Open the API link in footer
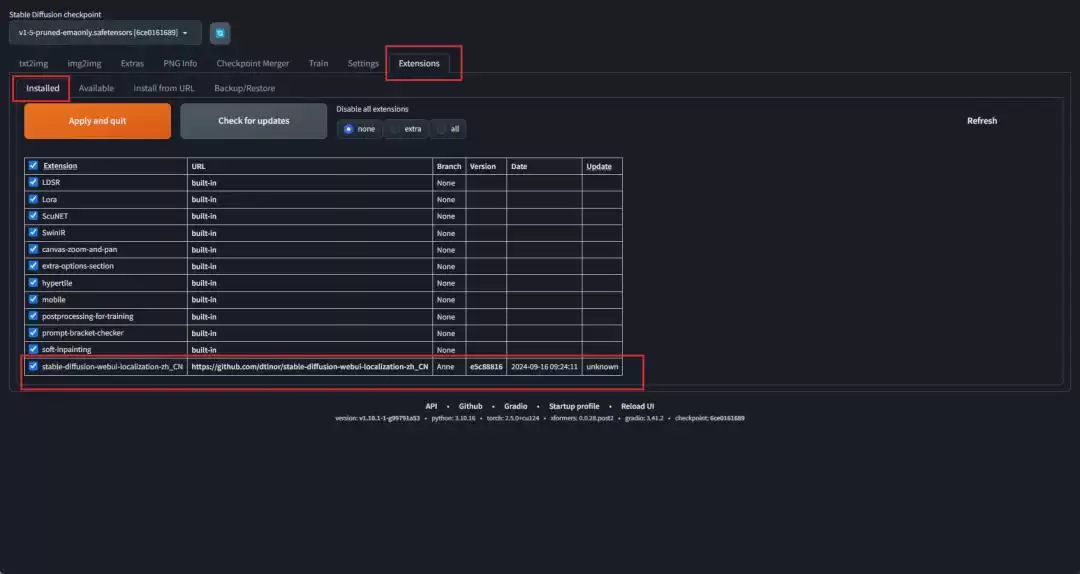The width and height of the screenshot is (1080, 574). click(x=431, y=406)
